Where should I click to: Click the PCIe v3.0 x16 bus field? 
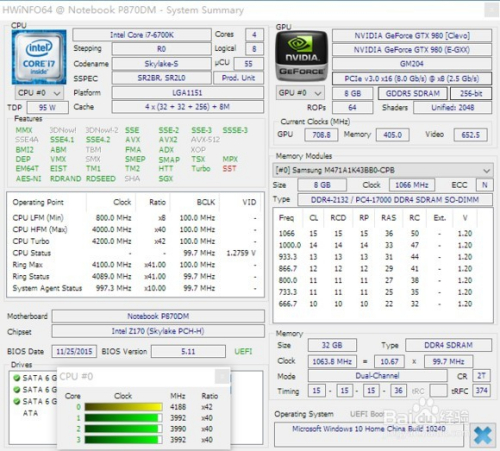412,79
